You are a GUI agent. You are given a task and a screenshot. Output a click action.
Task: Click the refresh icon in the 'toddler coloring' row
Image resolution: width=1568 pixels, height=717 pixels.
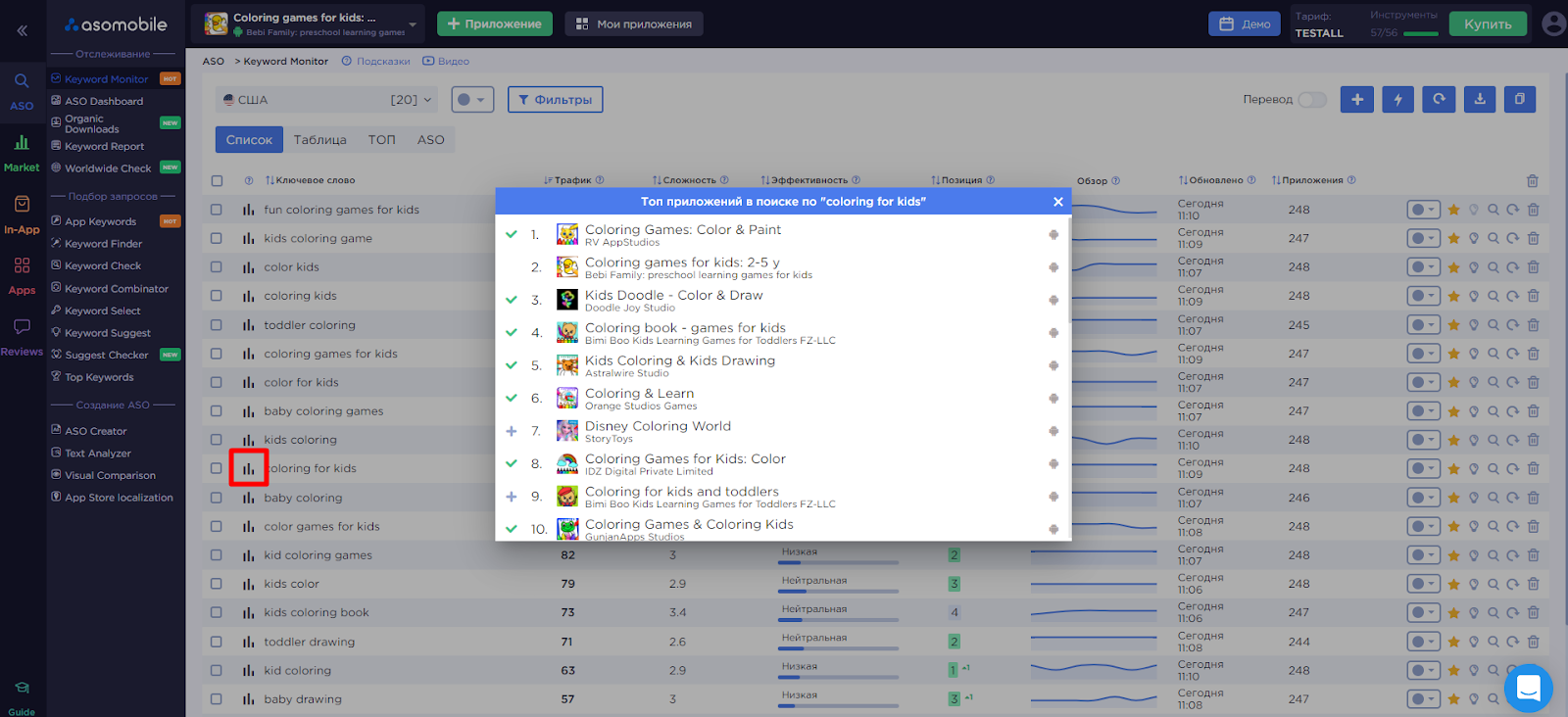(x=1513, y=324)
